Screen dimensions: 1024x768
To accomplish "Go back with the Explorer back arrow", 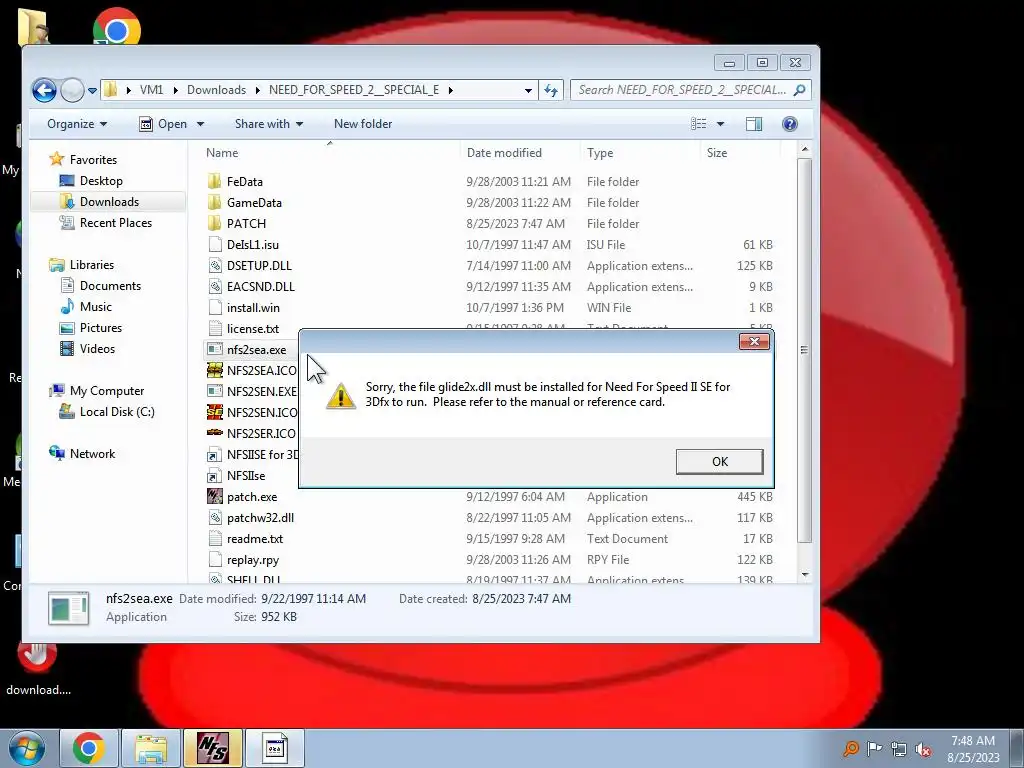I will click(44, 90).
